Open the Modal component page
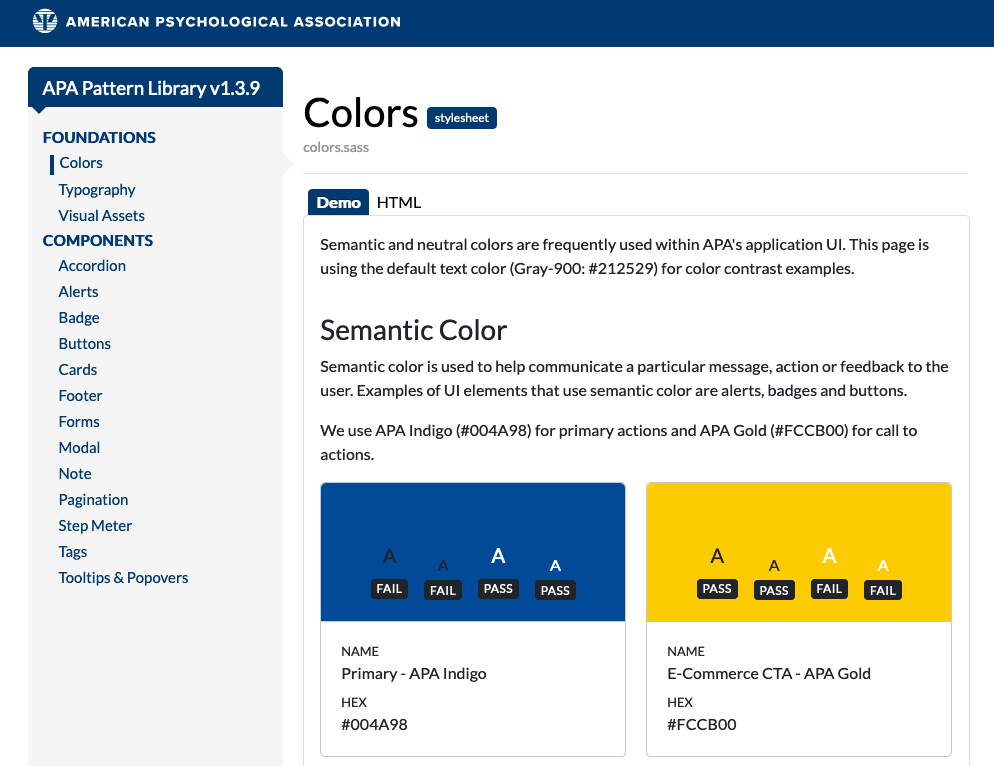The image size is (994, 766). 79,448
